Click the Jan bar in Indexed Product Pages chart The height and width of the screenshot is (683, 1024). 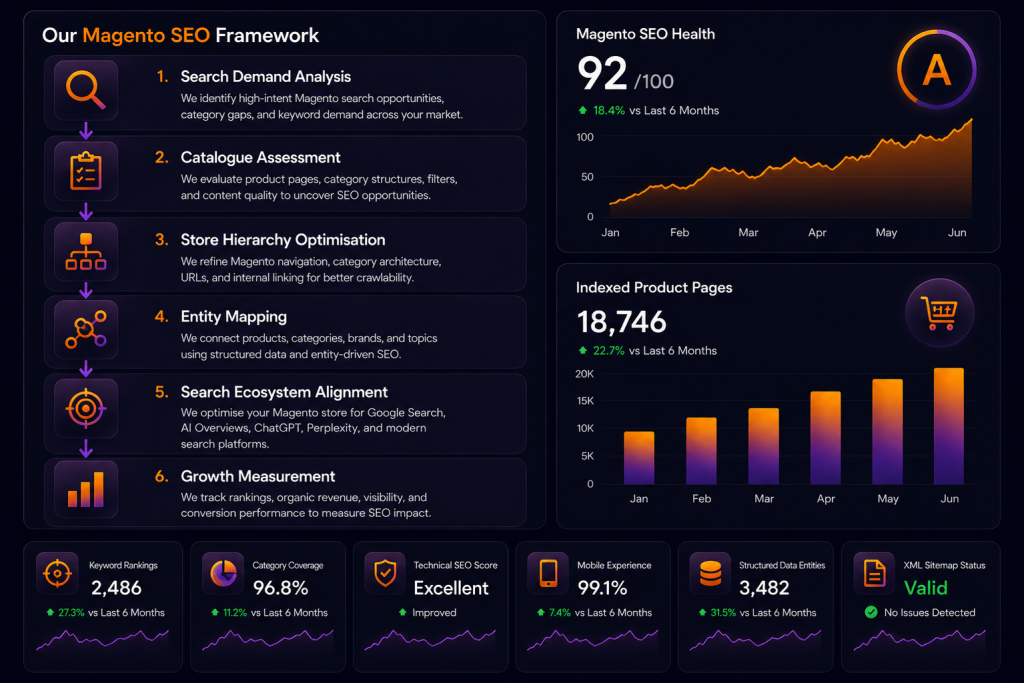639,458
